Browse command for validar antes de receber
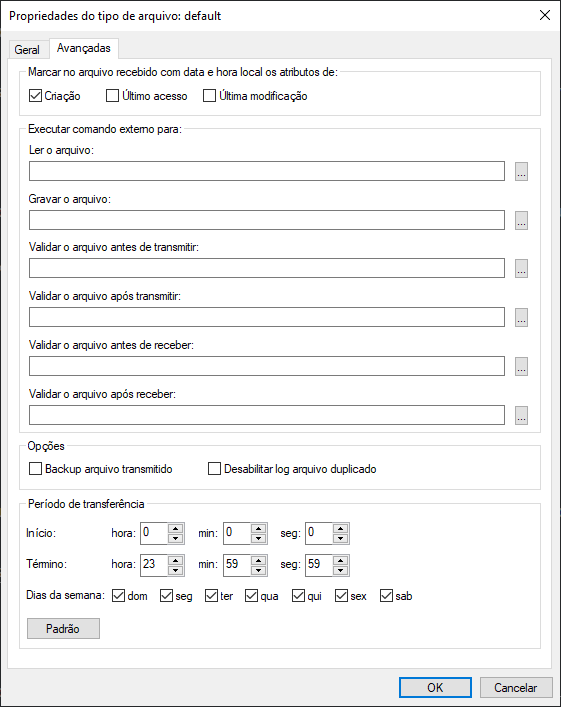This screenshot has height=707, width=561. point(521,366)
